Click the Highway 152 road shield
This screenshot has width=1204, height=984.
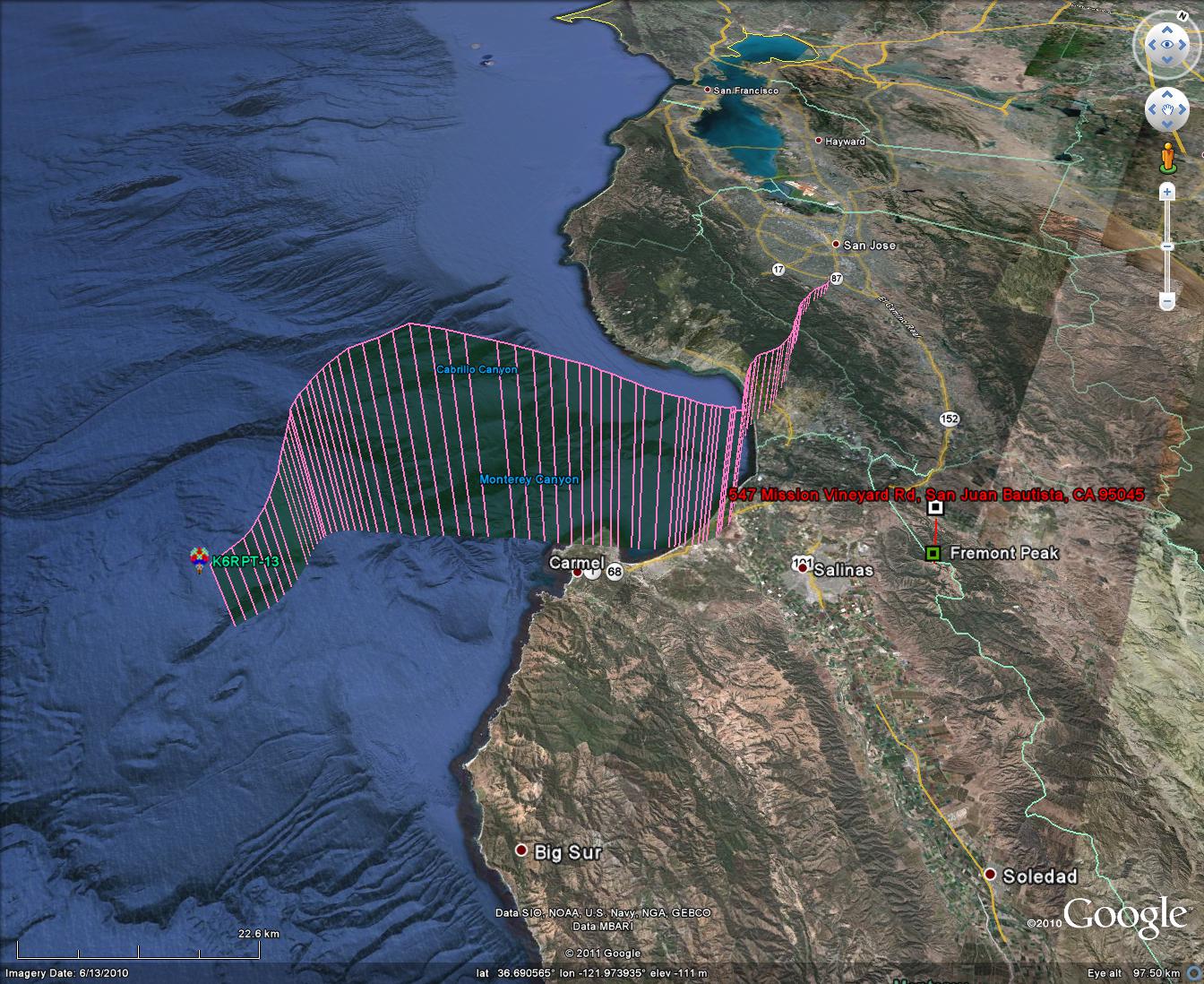[x=947, y=419]
